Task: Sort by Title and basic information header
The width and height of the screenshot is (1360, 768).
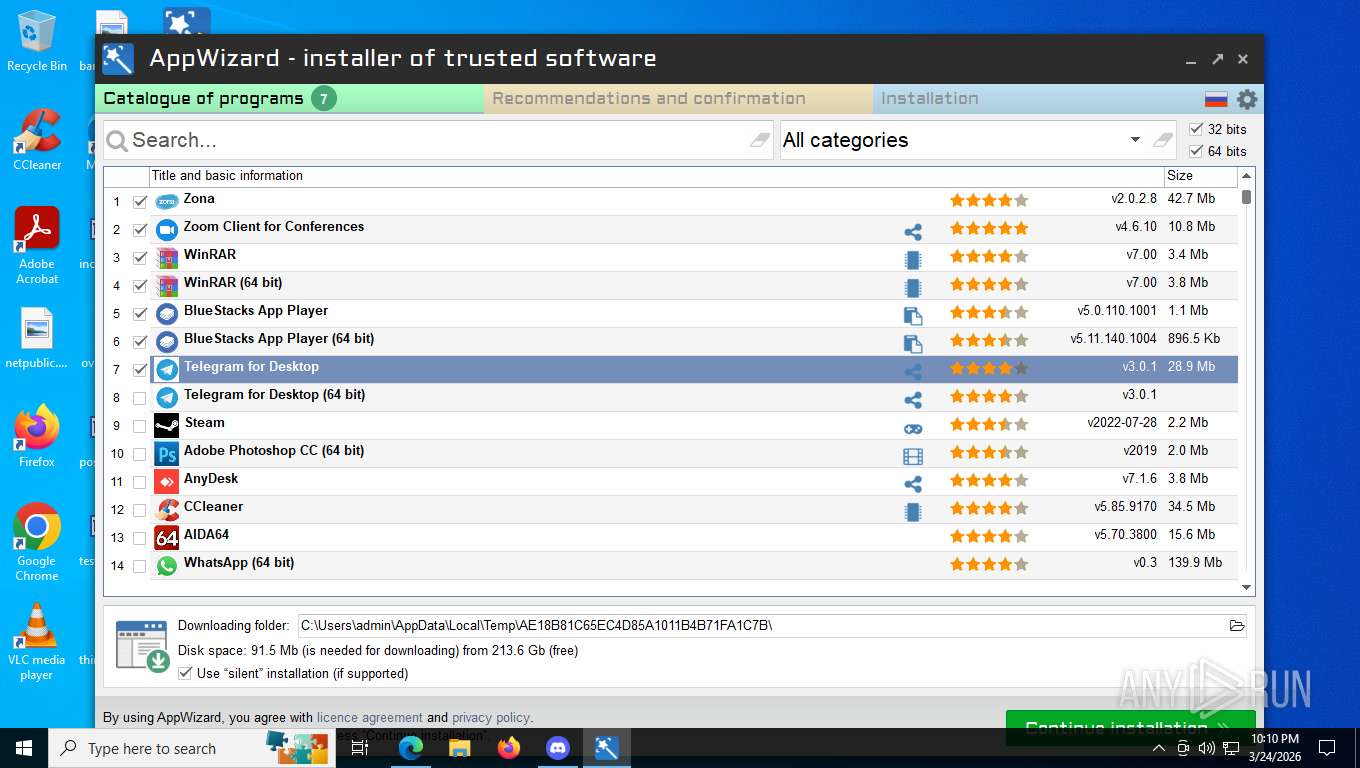Action: 657,176
